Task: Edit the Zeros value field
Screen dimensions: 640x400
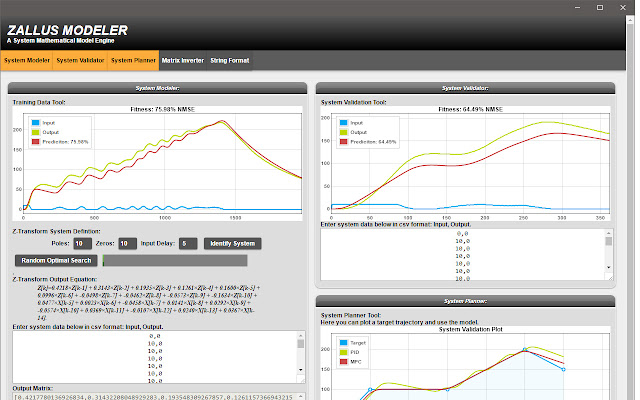Action: click(x=127, y=244)
